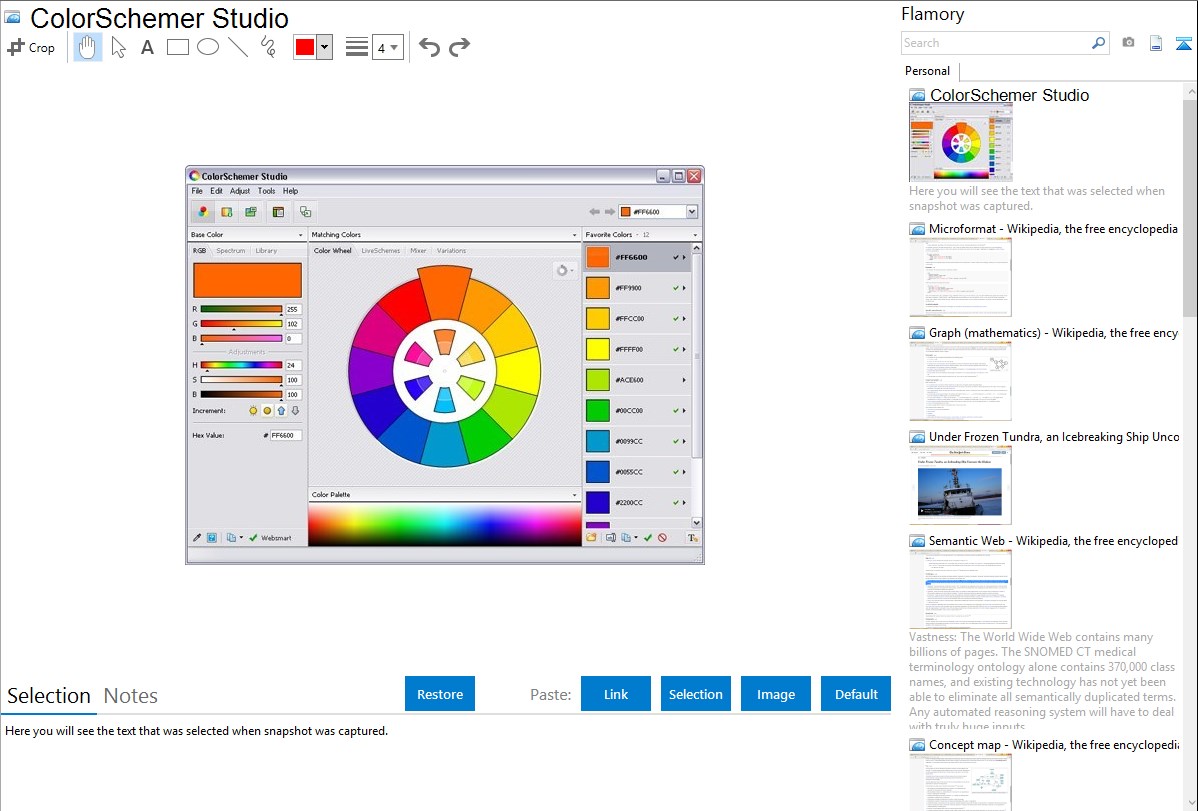Activate the hand pan tool
This screenshot has height=811, width=1198.
click(x=87, y=47)
